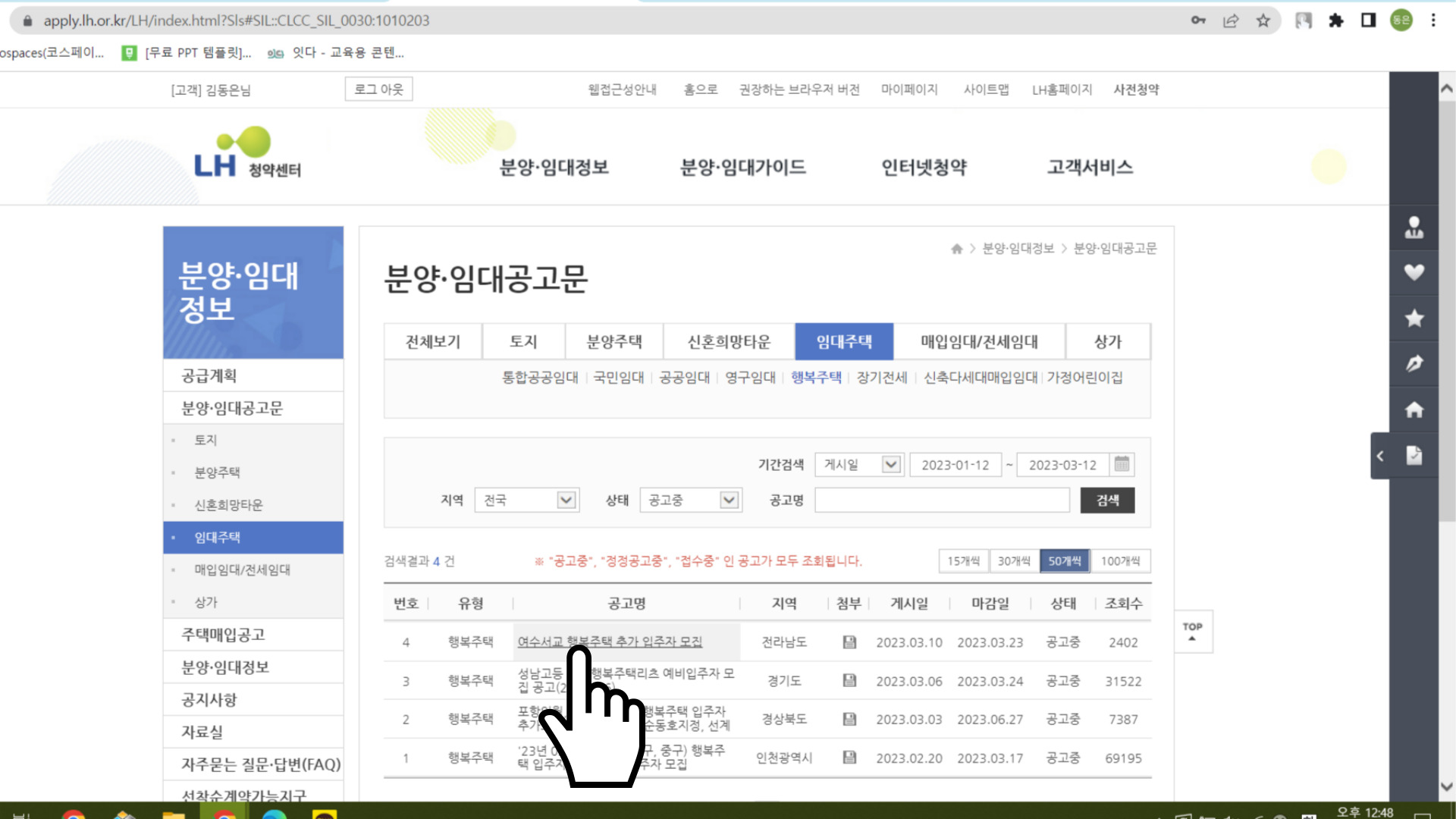1456x819 pixels.
Task: Open calendar picker beside 2023-03-12 date
Action: (1123, 464)
